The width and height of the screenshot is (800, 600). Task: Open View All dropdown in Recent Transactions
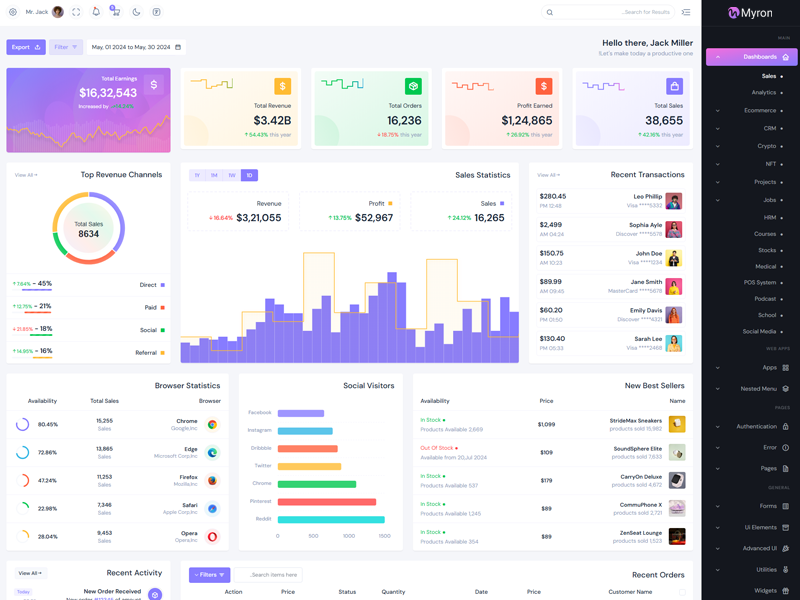(548, 175)
